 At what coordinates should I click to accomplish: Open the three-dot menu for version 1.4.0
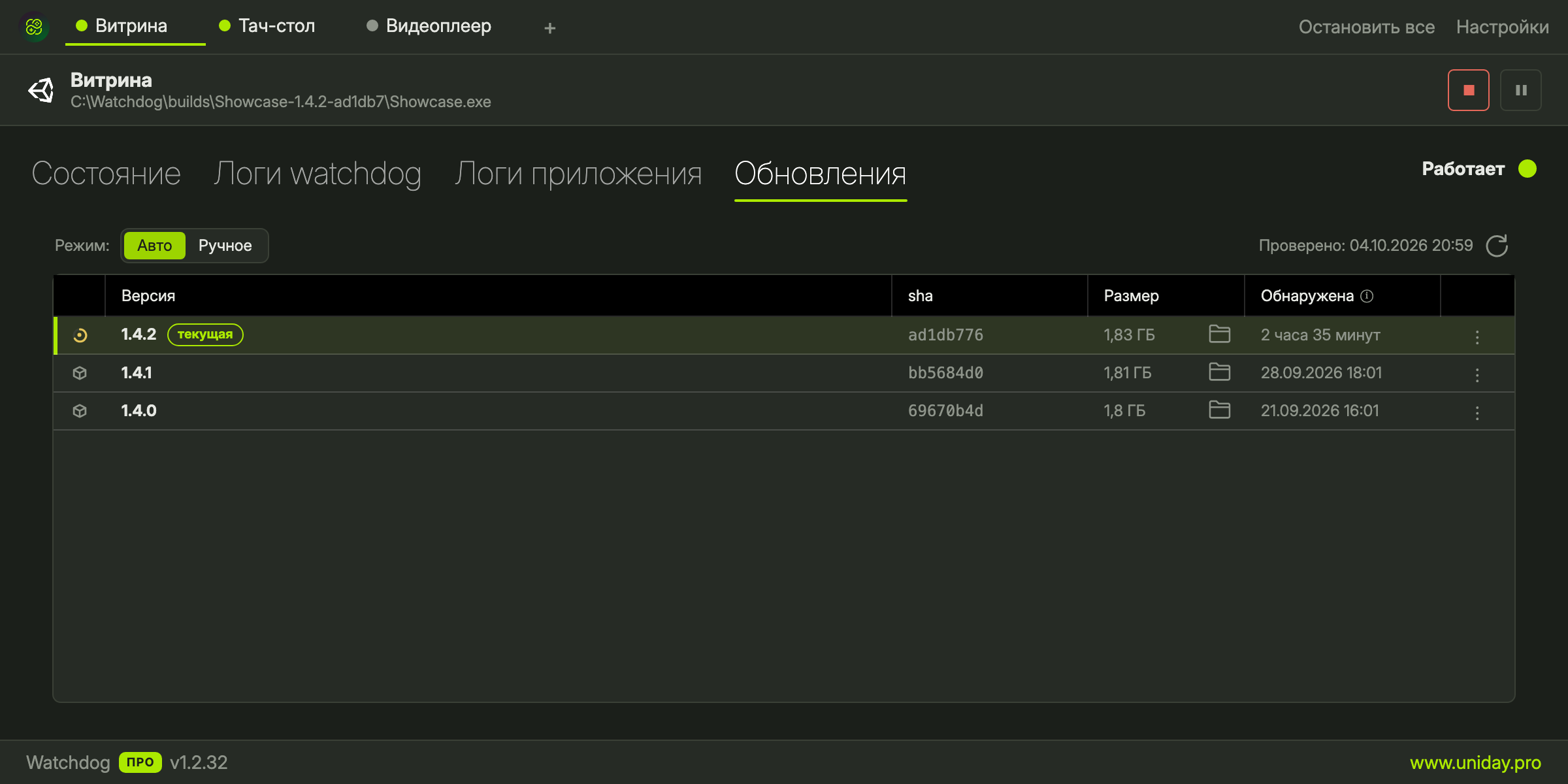(1477, 412)
